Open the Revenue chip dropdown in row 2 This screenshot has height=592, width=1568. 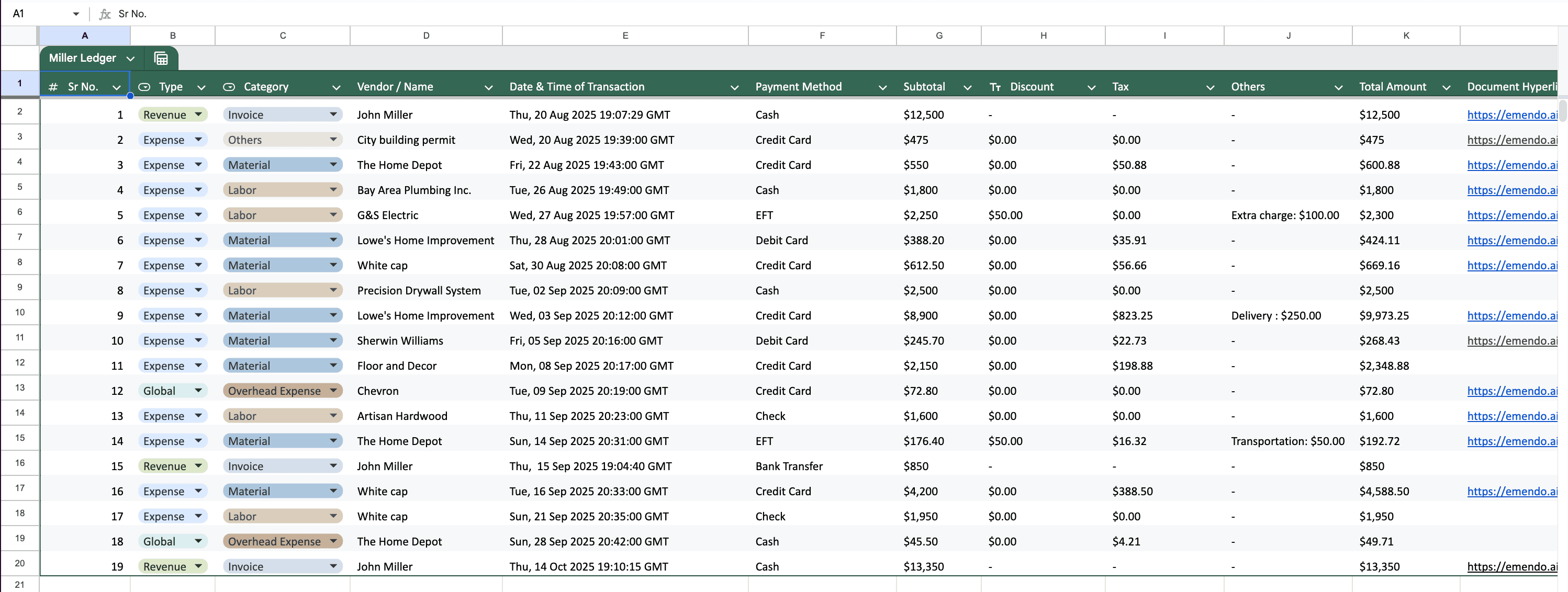click(x=198, y=115)
